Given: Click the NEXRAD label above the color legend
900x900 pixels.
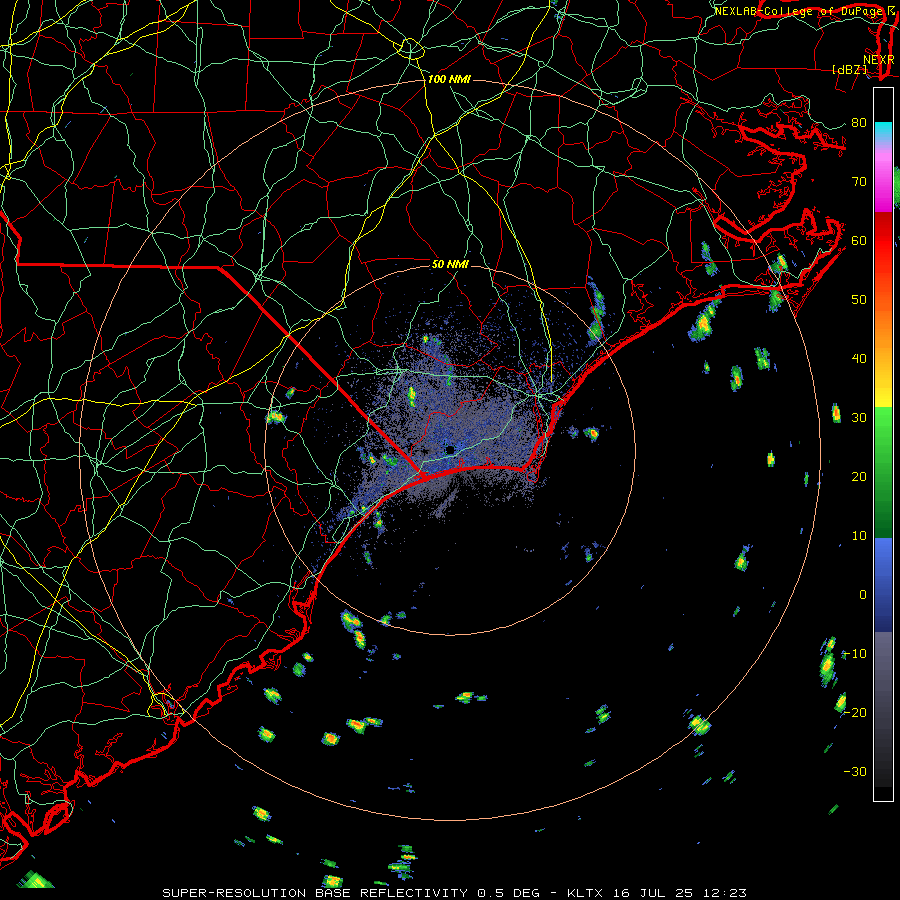Looking at the screenshot, I should point(879,60).
